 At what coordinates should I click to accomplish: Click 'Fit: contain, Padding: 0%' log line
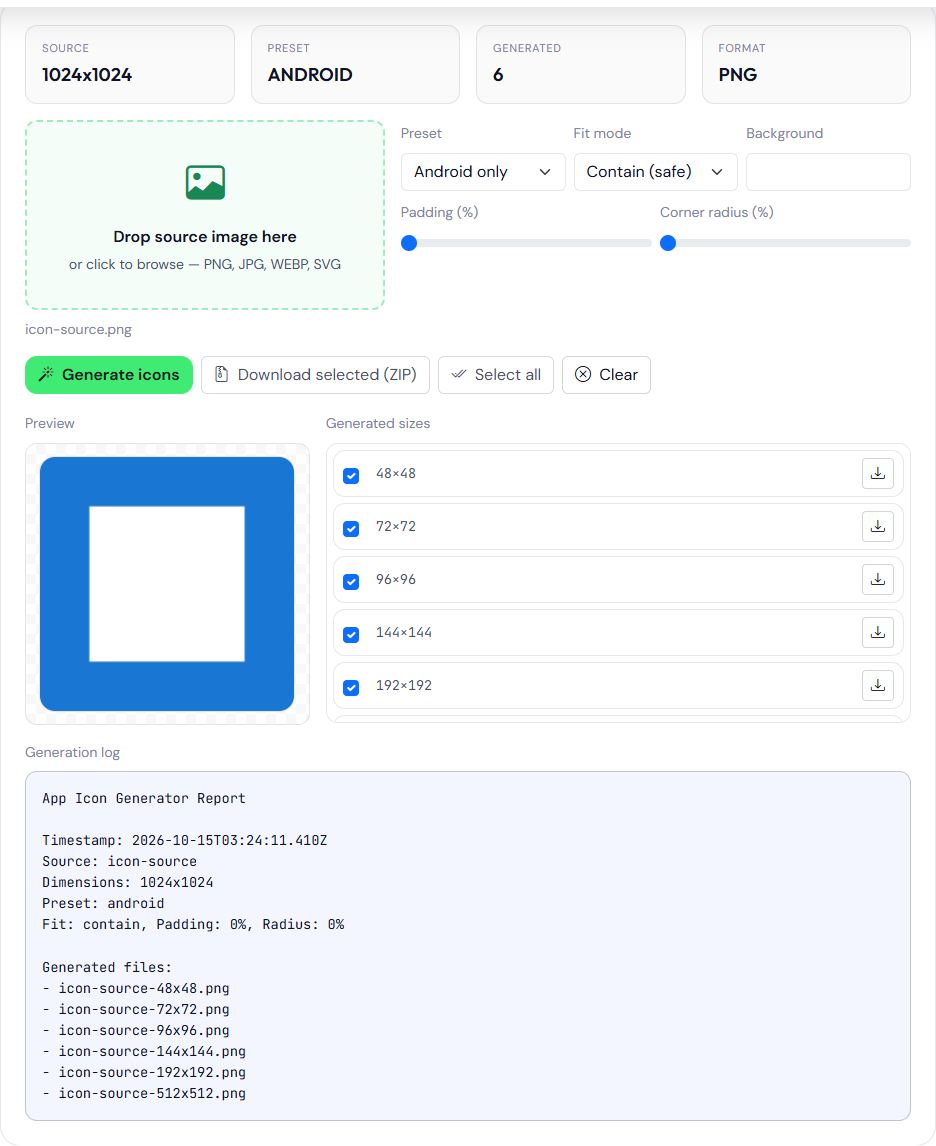coord(193,925)
